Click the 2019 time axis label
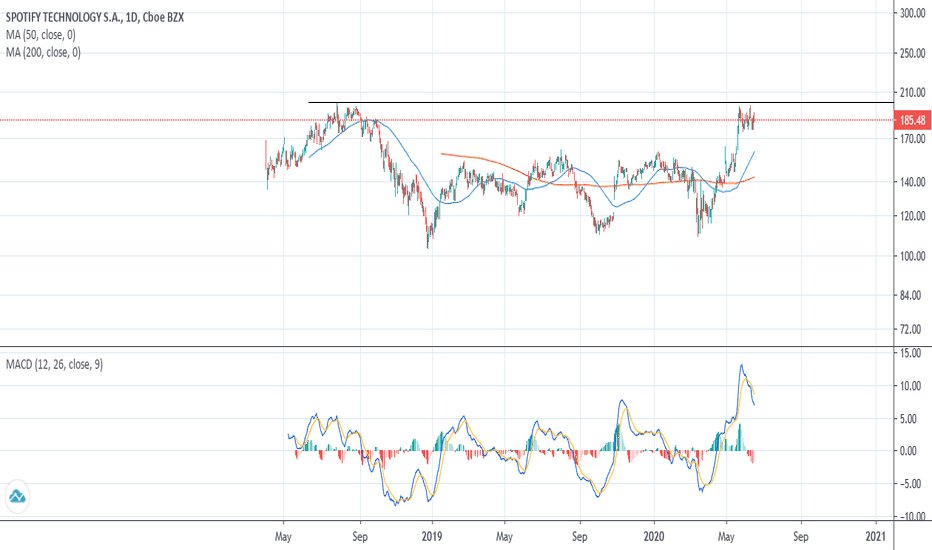Image resolution: width=932 pixels, height=550 pixels. 432,536
